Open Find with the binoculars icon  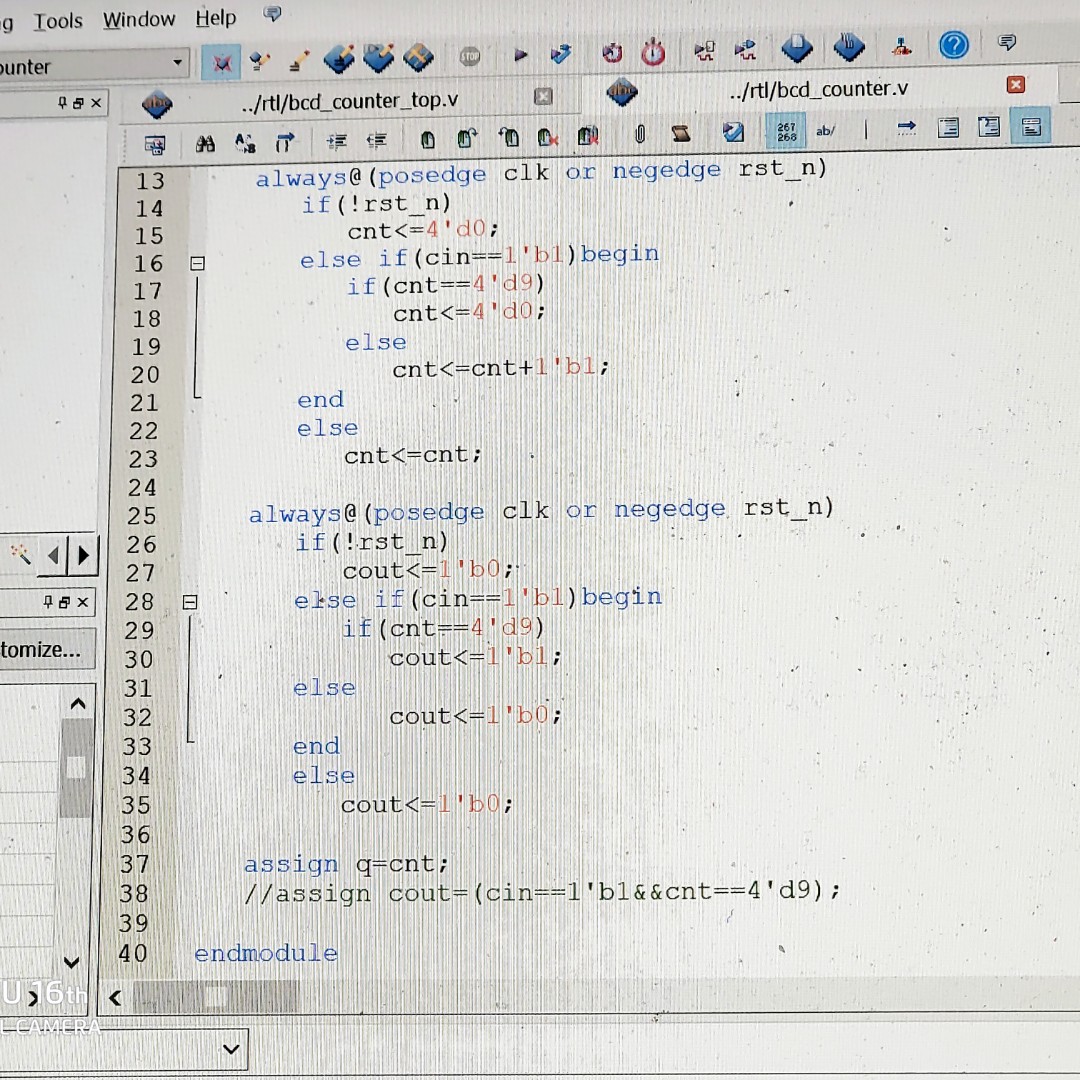(205, 143)
